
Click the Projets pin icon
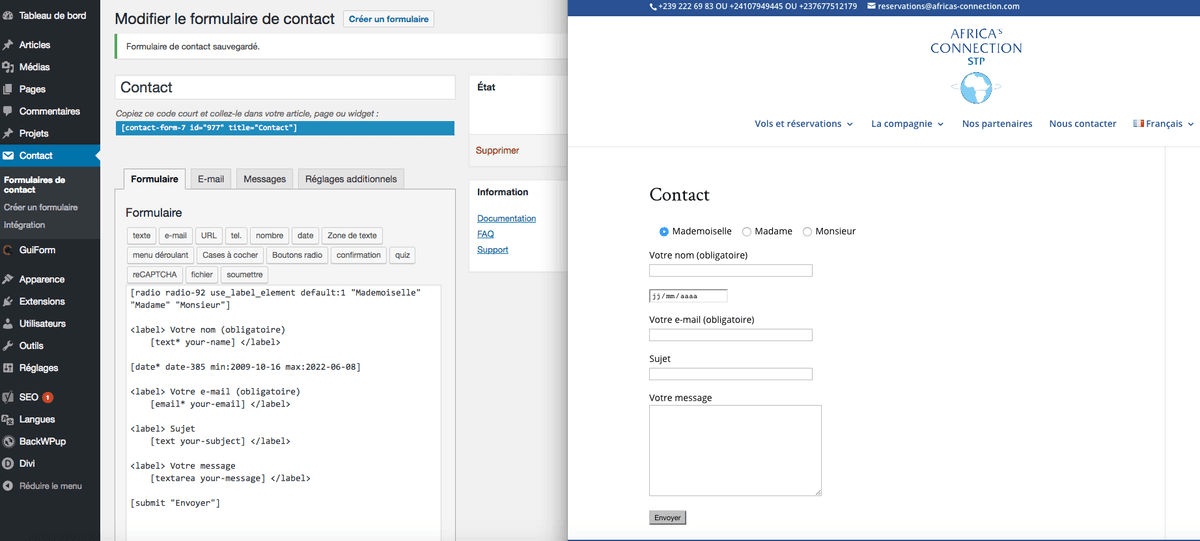(8, 133)
